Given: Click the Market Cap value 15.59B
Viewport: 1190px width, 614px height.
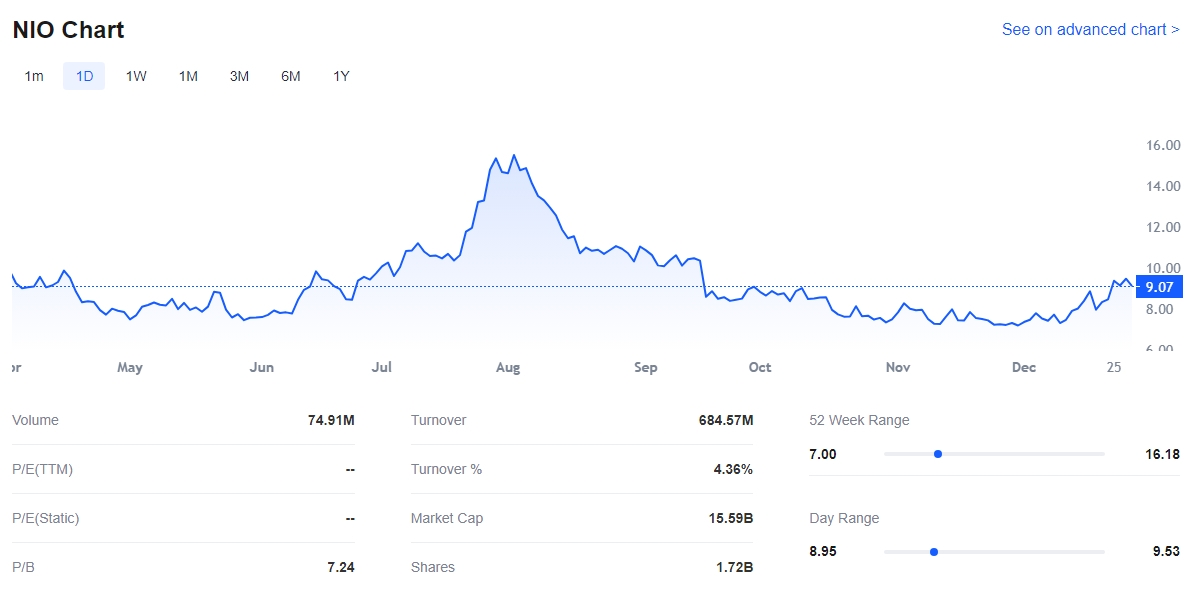Looking at the screenshot, I should point(730,518).
